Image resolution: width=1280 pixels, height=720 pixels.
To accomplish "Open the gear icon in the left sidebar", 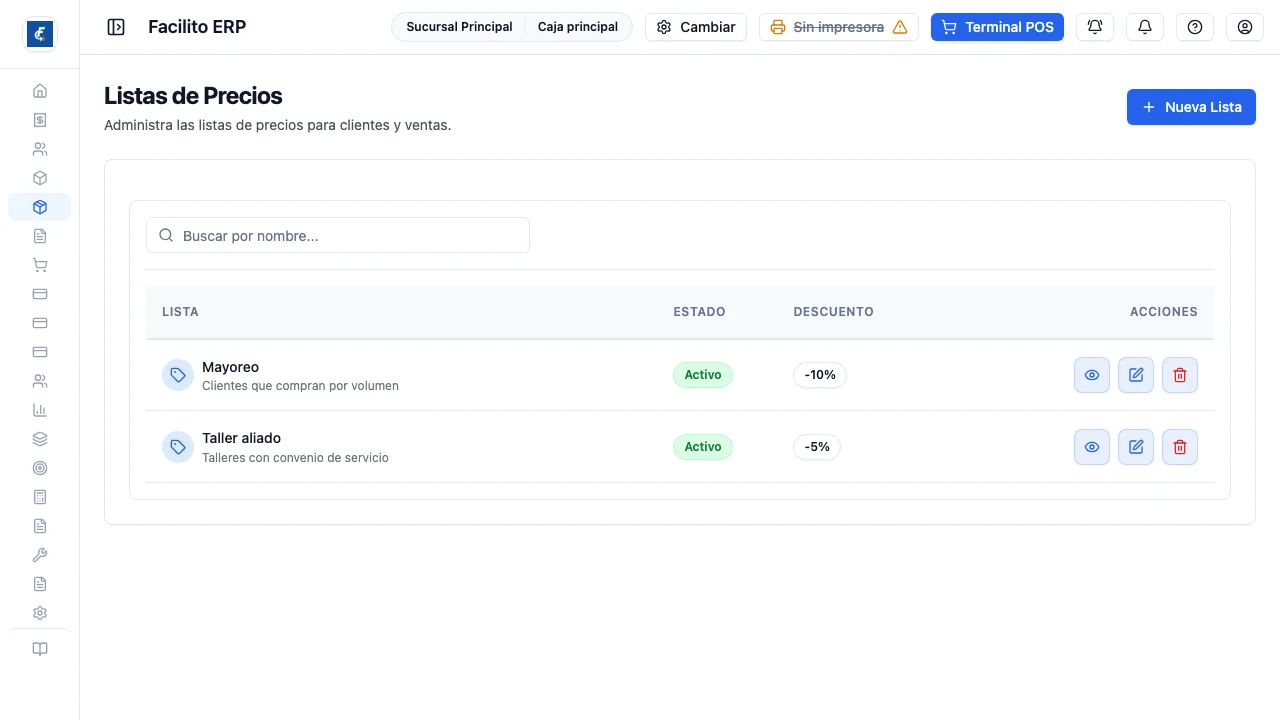I will pos(40,613).
